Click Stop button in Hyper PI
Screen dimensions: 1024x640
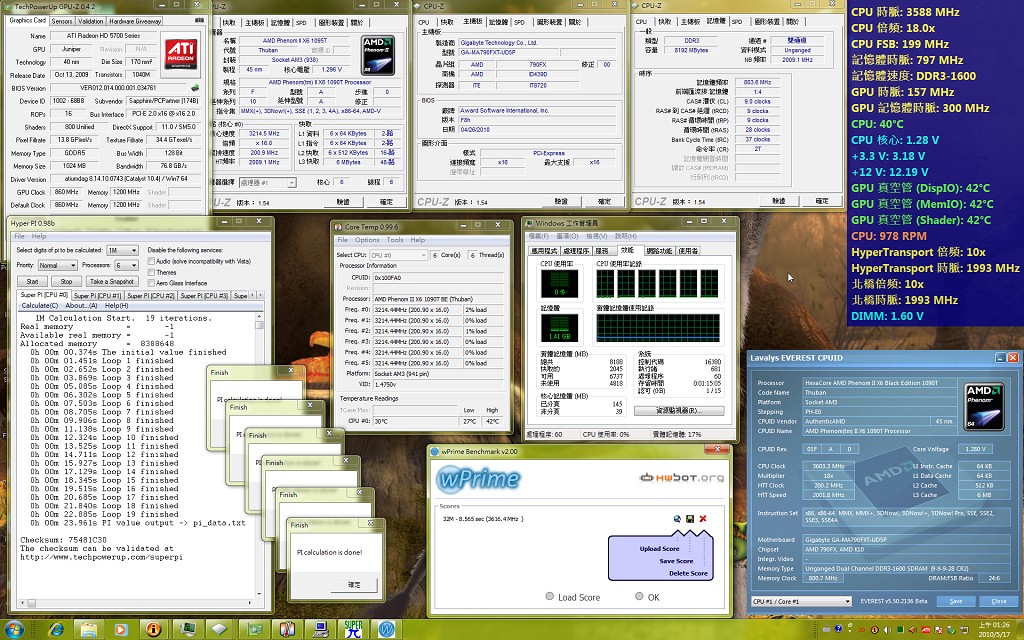(x=67, y=281)
